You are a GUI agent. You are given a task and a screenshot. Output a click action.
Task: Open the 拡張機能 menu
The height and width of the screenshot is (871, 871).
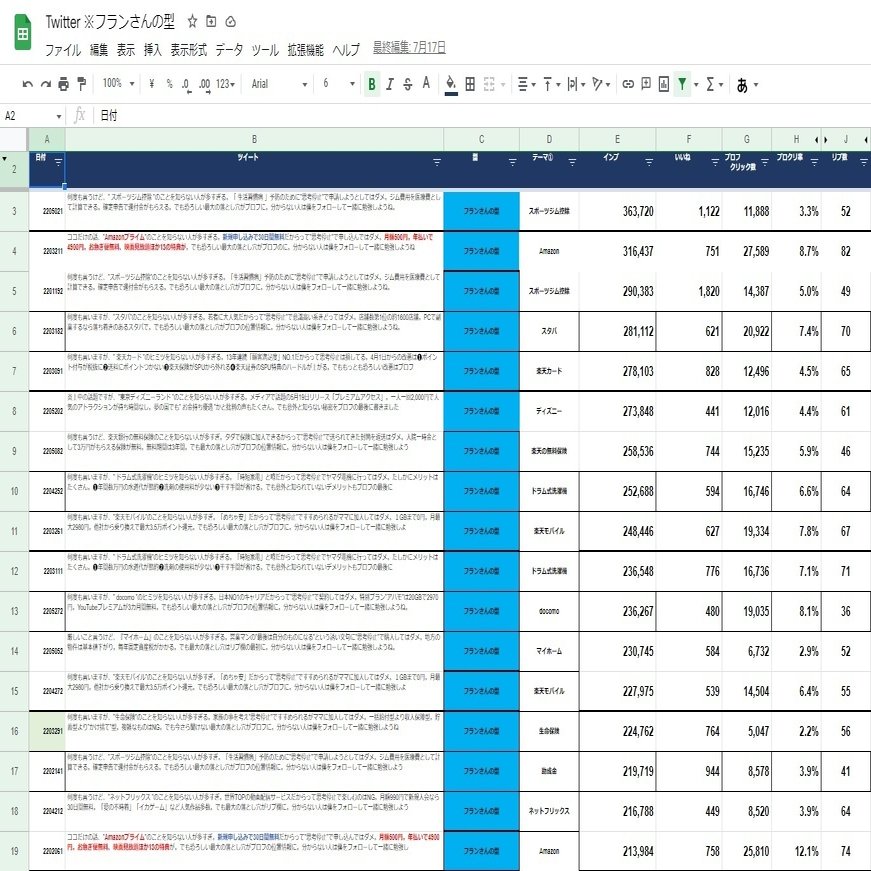pos(306,50)
